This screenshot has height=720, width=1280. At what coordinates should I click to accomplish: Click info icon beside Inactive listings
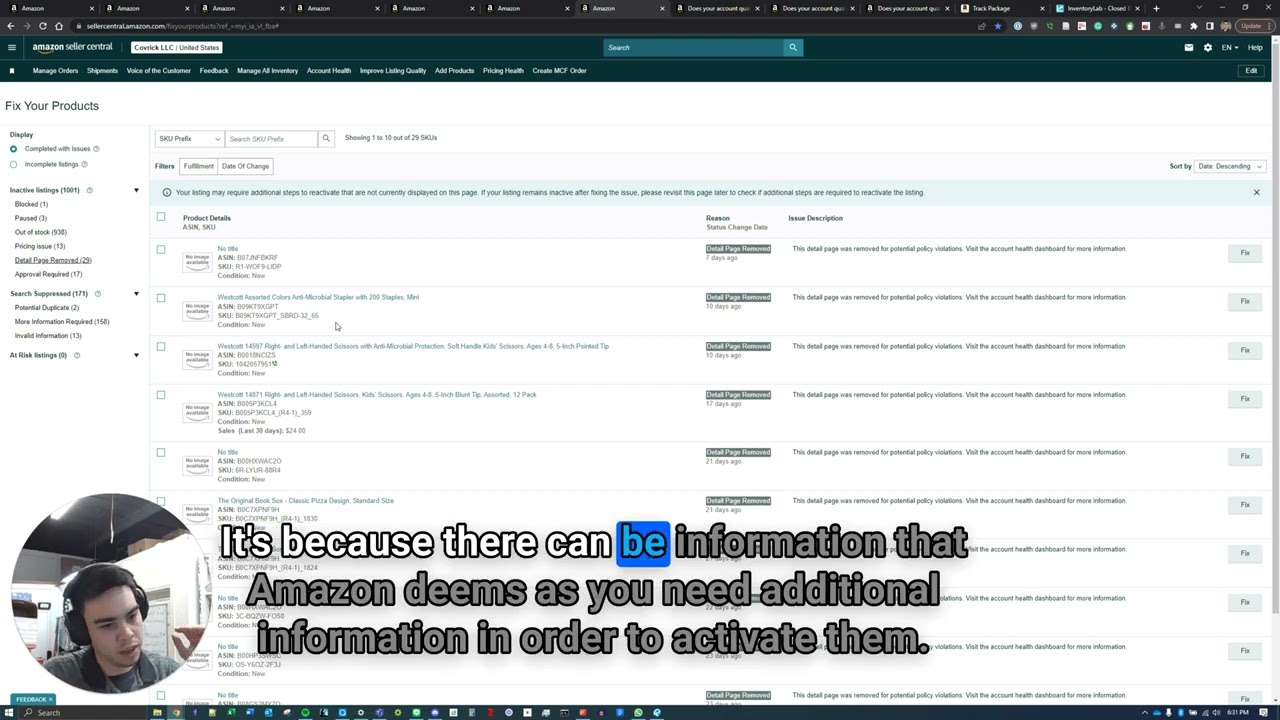tap(89, 190)
